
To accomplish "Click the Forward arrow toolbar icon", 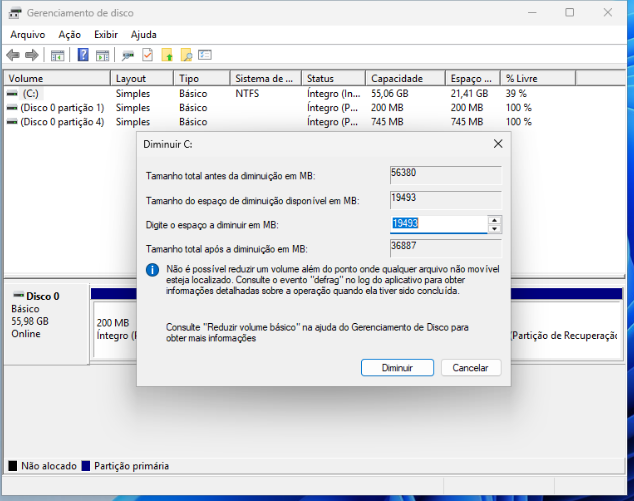I will tap(32, 55).
